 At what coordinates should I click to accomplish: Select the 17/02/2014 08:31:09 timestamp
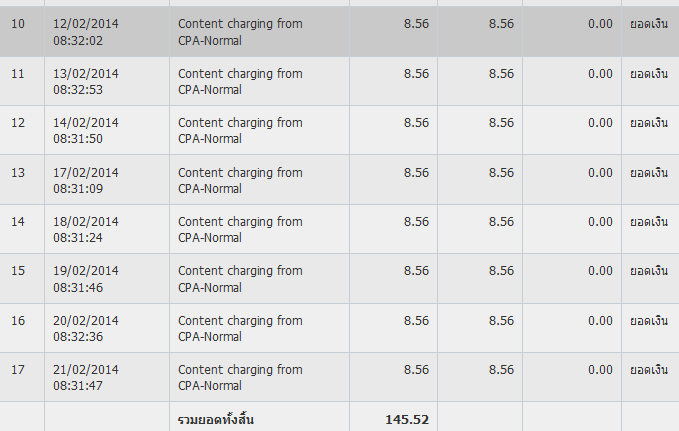point(86,181)
